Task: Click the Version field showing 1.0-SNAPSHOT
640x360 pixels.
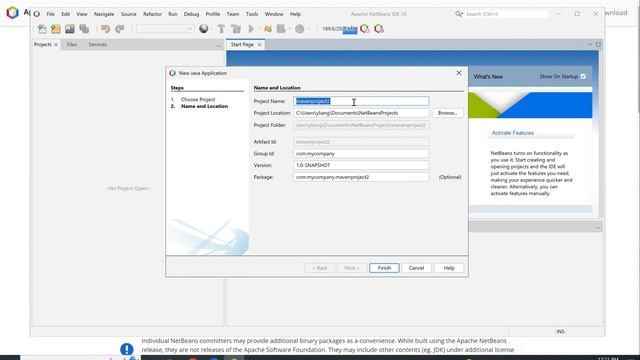Action: point(361,165)
